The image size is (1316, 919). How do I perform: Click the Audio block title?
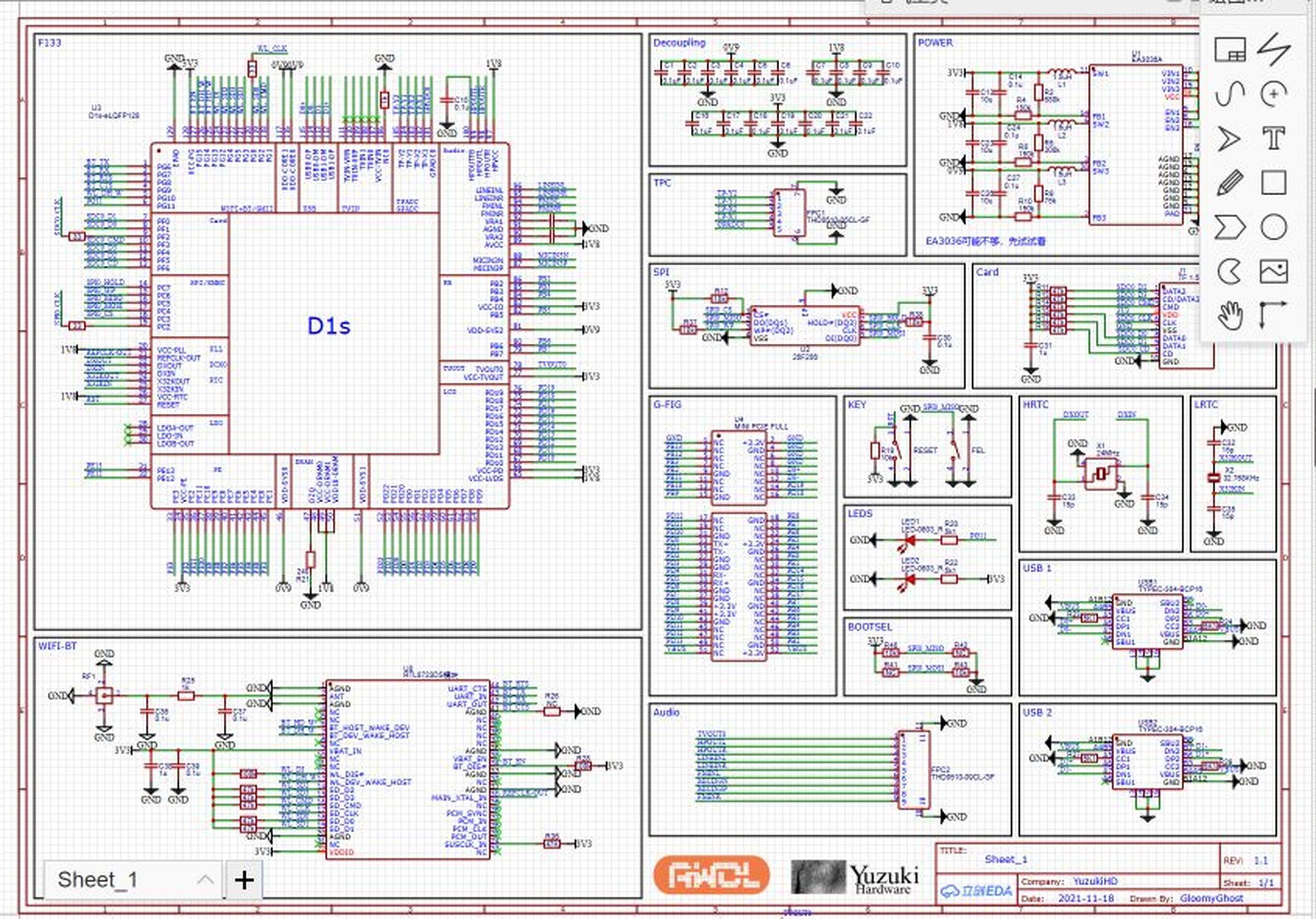point(666,712)
